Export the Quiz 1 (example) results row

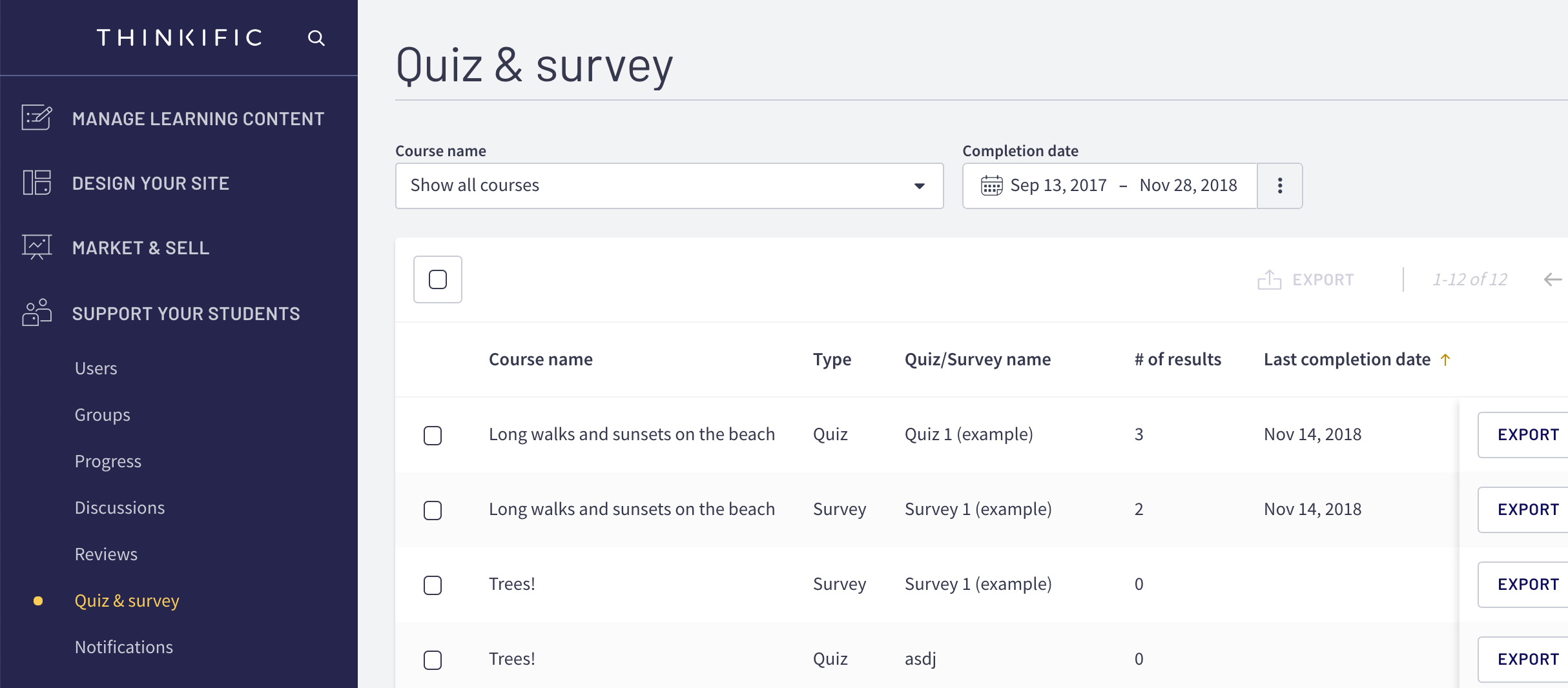1527,435
